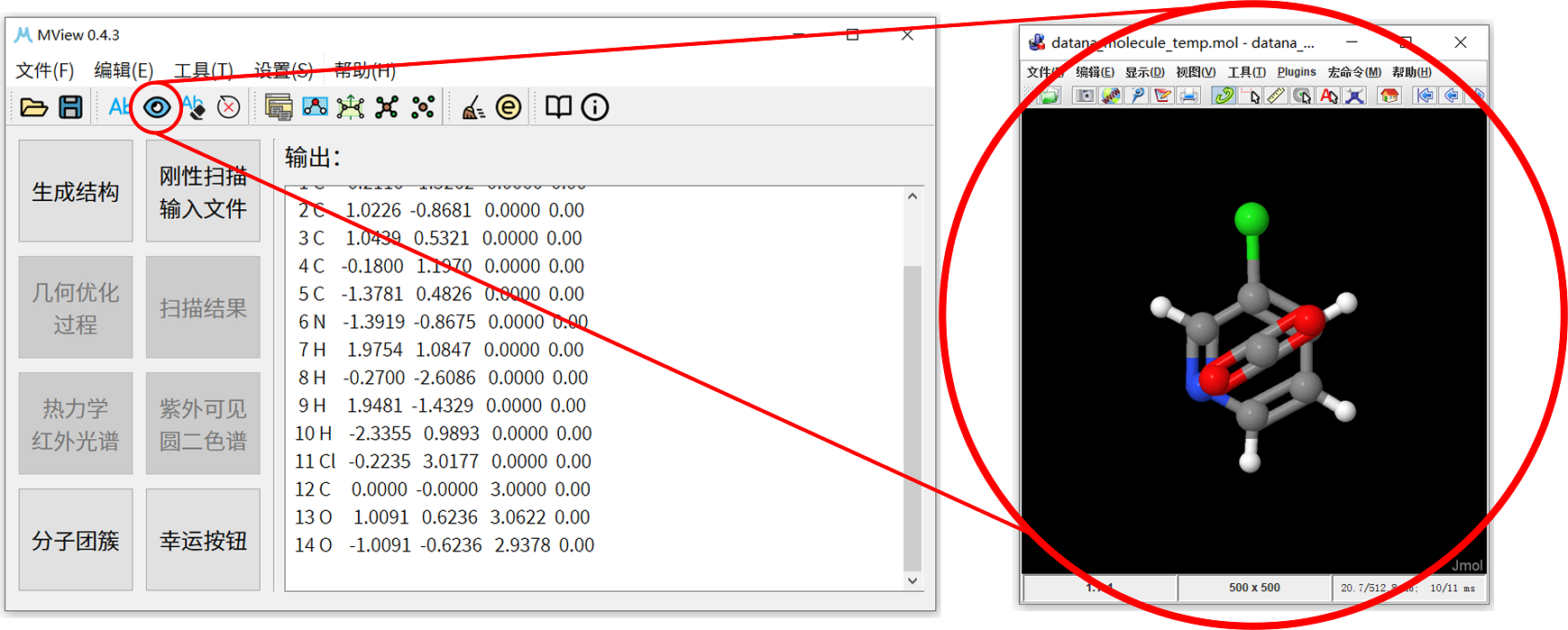Click the Jmol script editor pencil icon
Image resolution: width=1568 pixels, height=630 pixels.
click(x=1163, y=96)
